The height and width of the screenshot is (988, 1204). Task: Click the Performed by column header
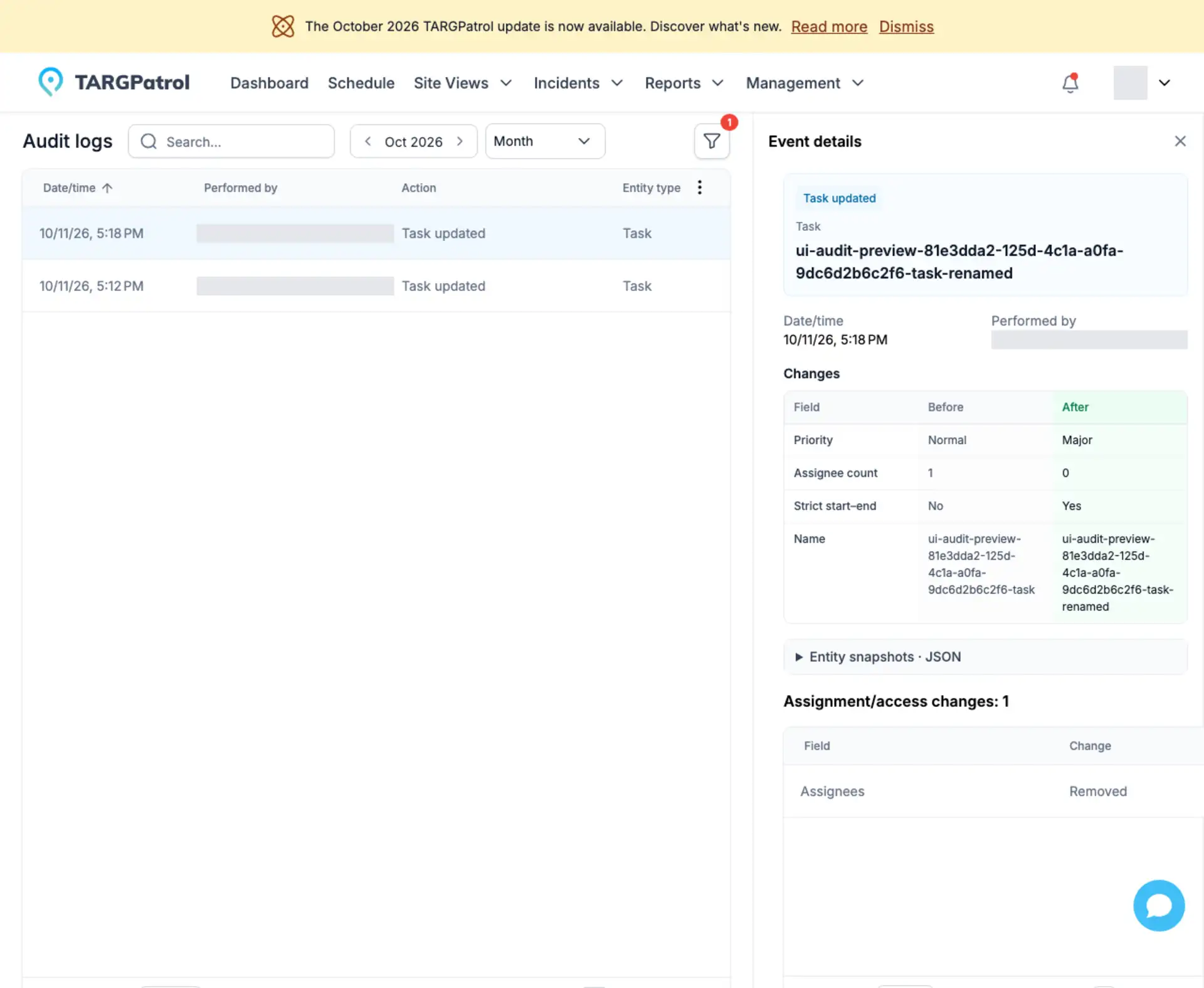tap(240, 188)
